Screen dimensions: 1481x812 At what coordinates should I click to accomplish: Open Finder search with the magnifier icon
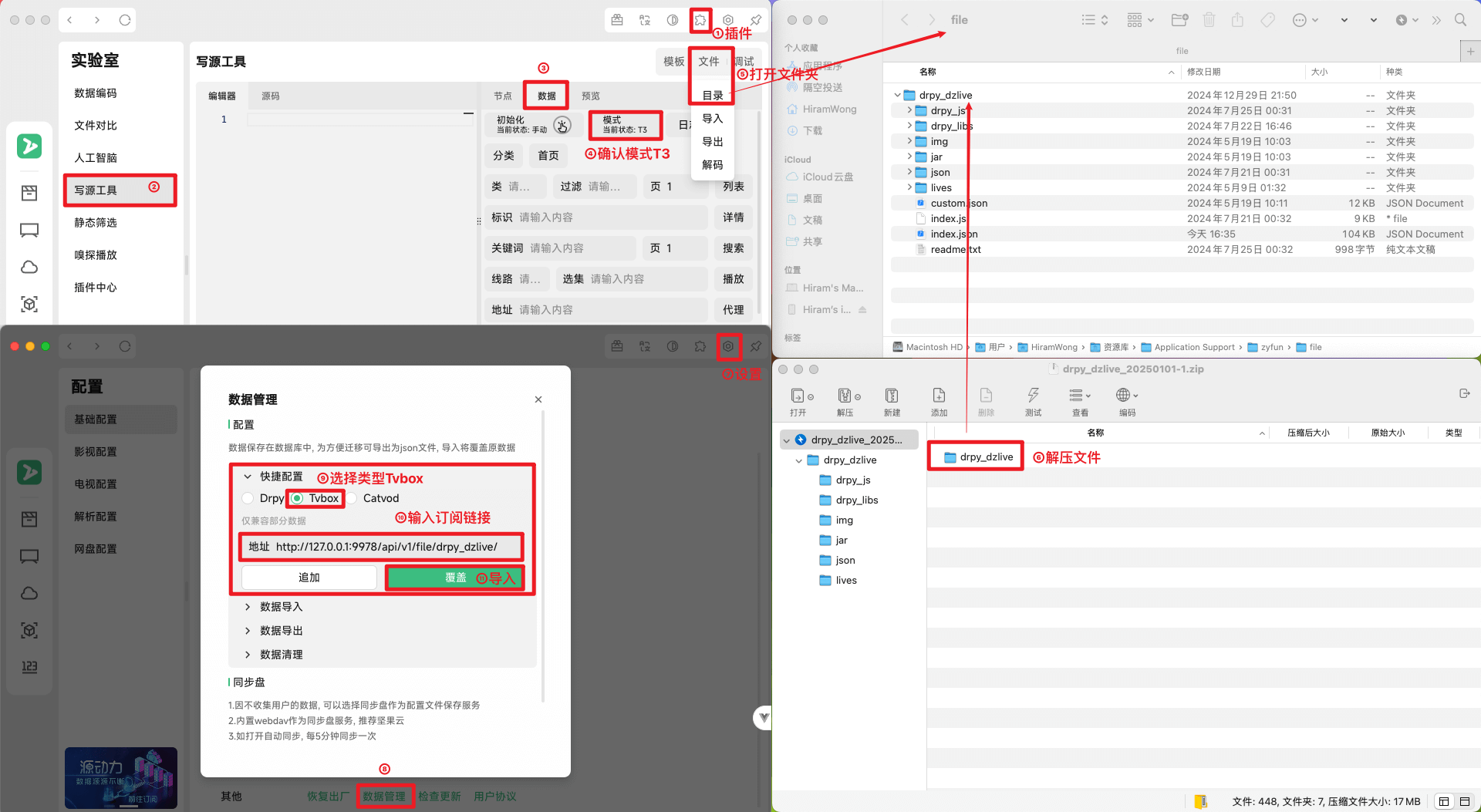click(x=1460, y=20)
